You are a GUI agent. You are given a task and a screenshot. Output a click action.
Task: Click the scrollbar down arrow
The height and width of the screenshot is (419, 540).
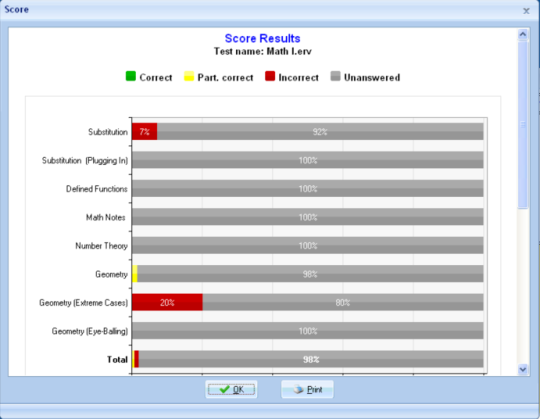pyautogui.click(x=522, y=369)
